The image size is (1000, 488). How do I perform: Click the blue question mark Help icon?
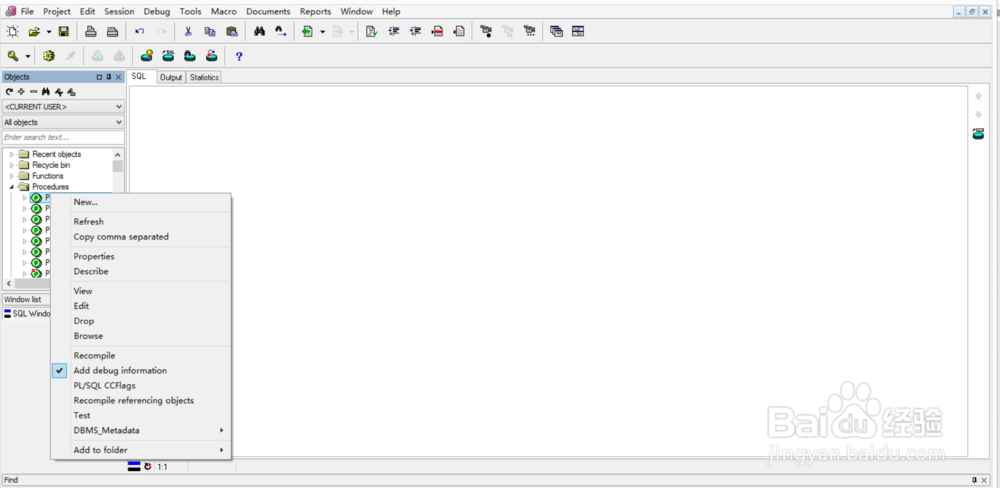pos(239,56)
